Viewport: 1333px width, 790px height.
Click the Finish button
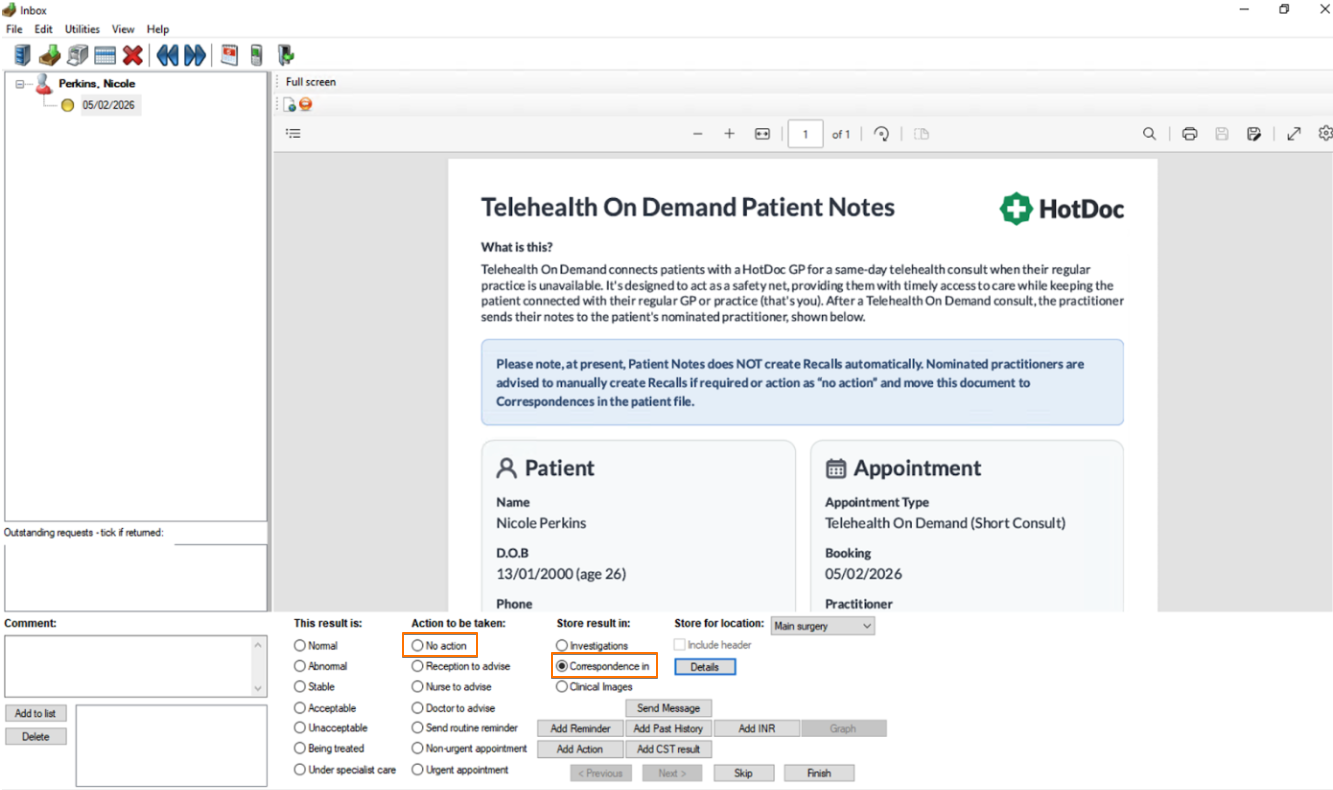pyautogui.click(x=819, y=773)
